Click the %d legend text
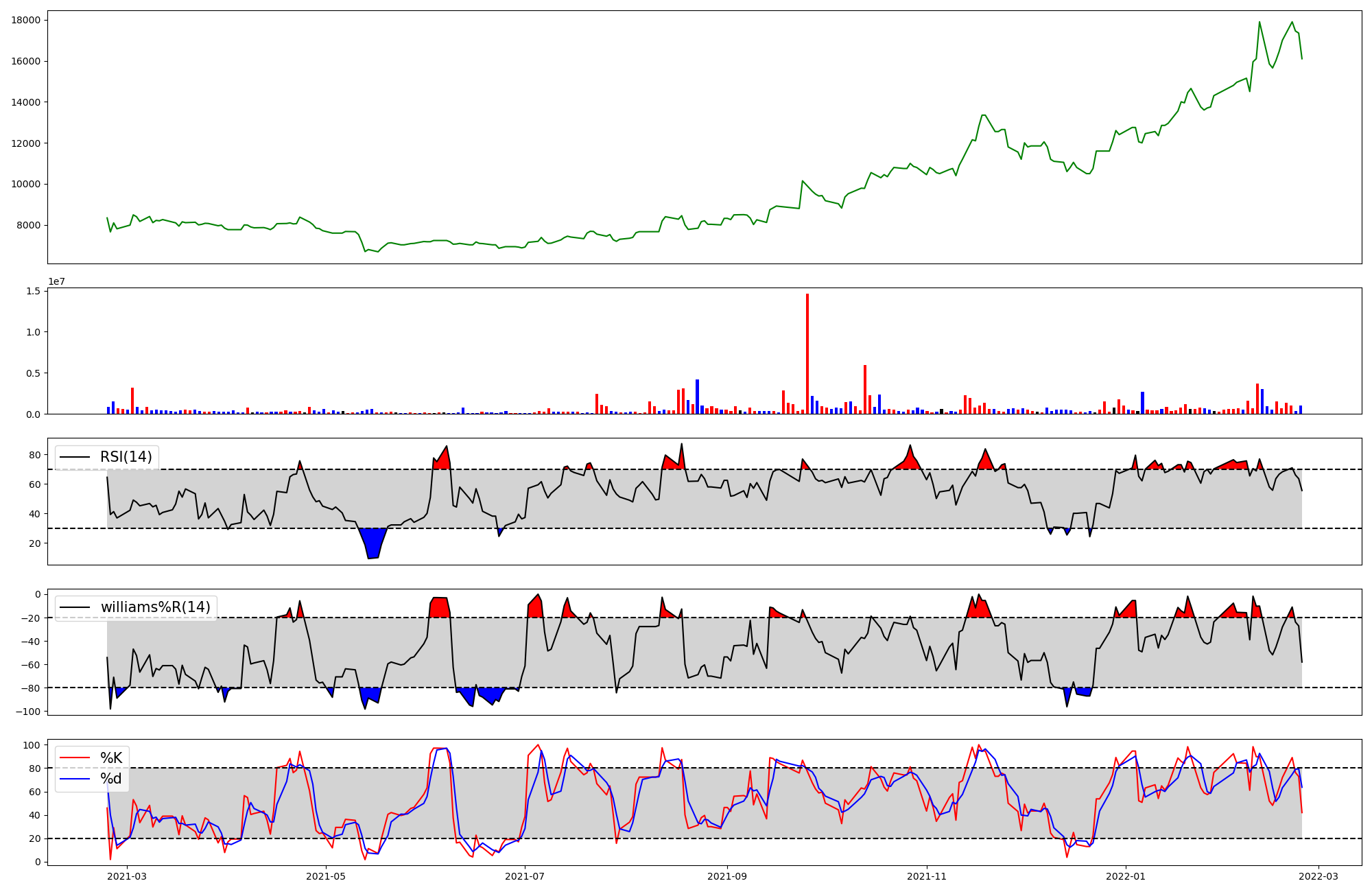The image size is (1372, 892). point(111,779)
